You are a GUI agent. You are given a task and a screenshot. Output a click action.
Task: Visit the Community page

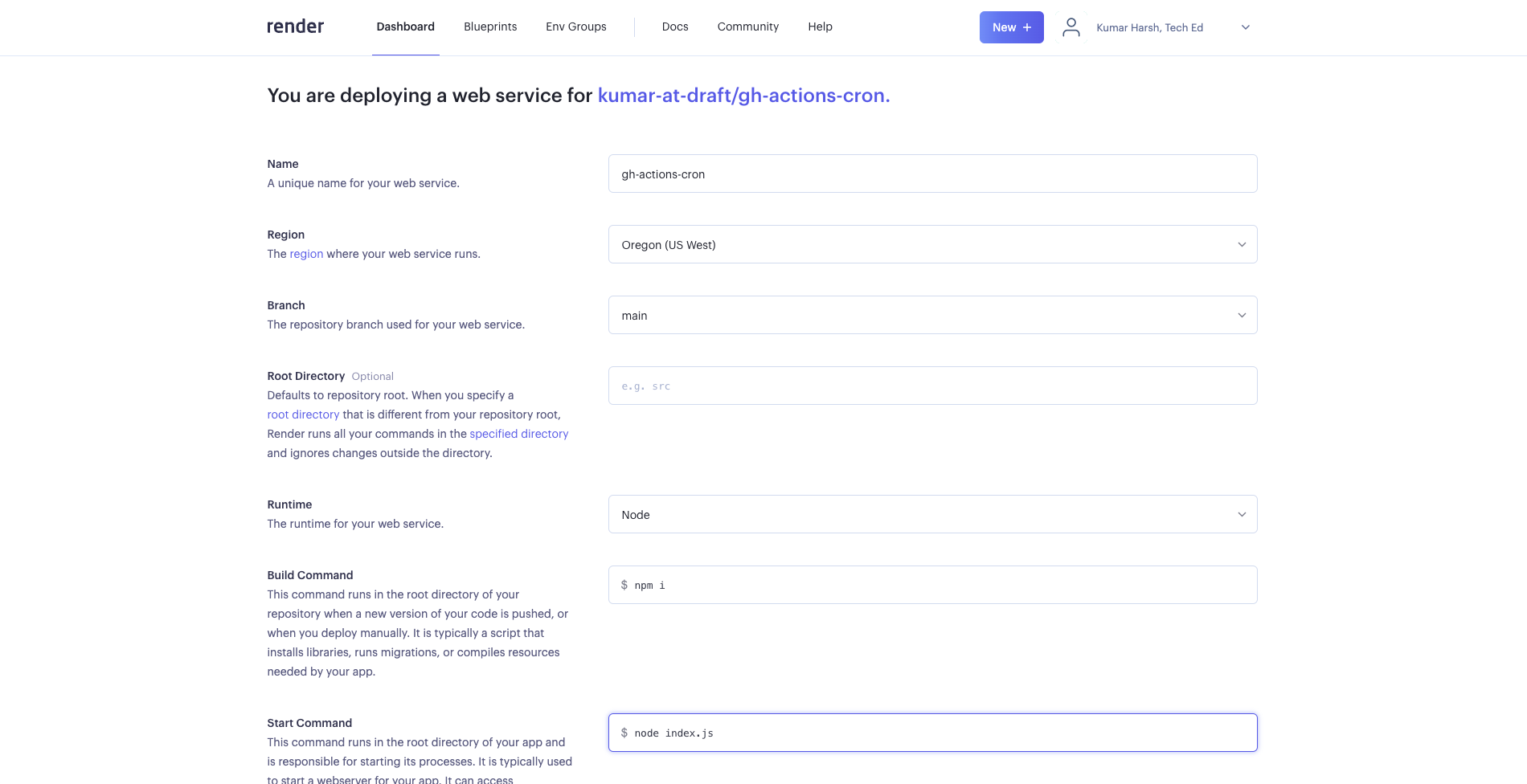click(747, 27)
